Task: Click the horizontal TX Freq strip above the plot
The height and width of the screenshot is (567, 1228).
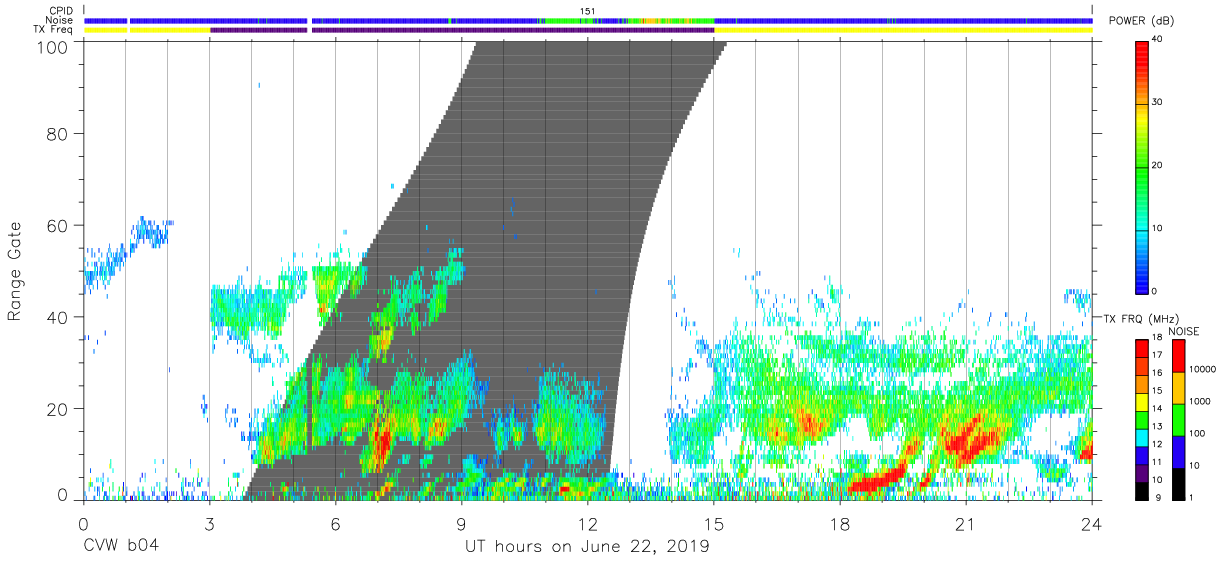Action: (588, 31)
